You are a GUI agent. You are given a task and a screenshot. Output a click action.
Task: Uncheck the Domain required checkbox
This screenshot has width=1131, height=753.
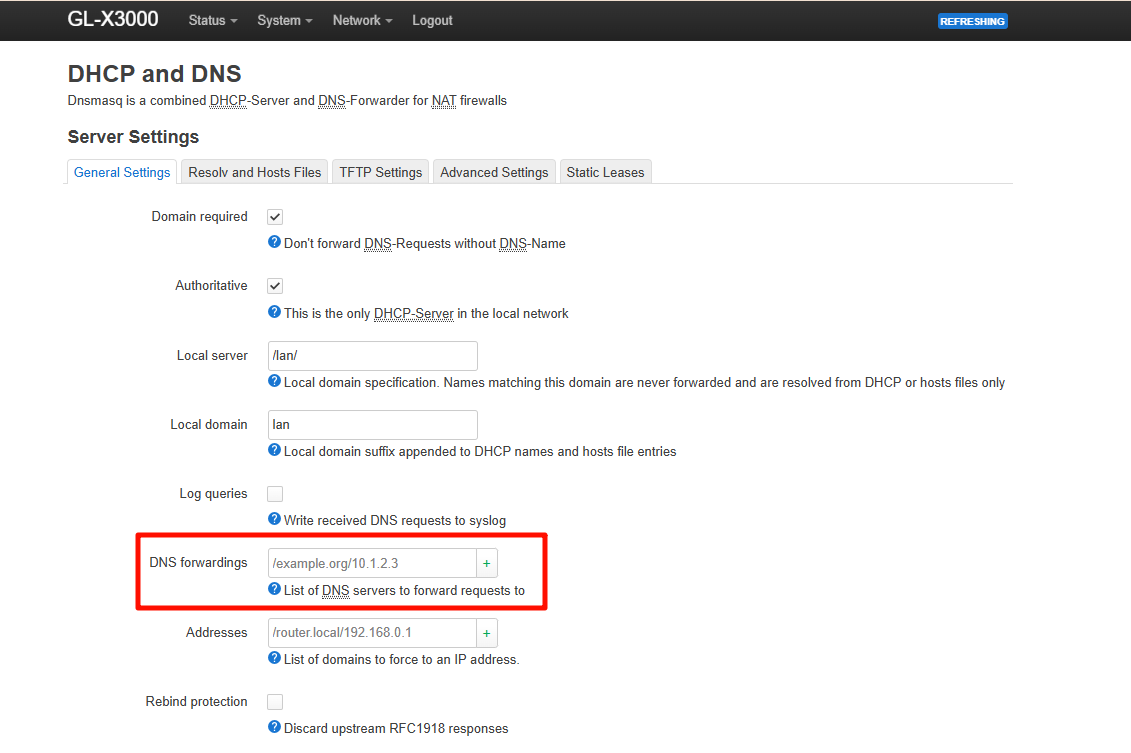274,216
